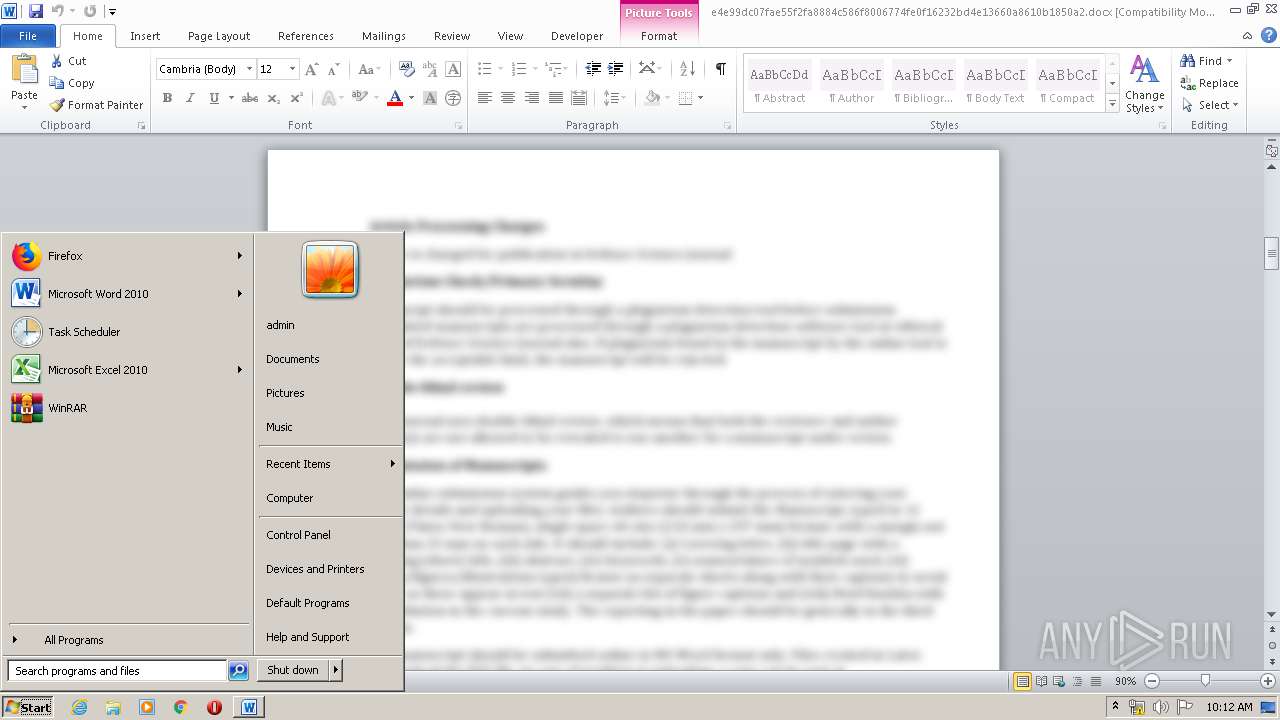The image size is (1280, 720).
Task: Toggle Bold formatting in Font group
Action: tap(167, 98)
